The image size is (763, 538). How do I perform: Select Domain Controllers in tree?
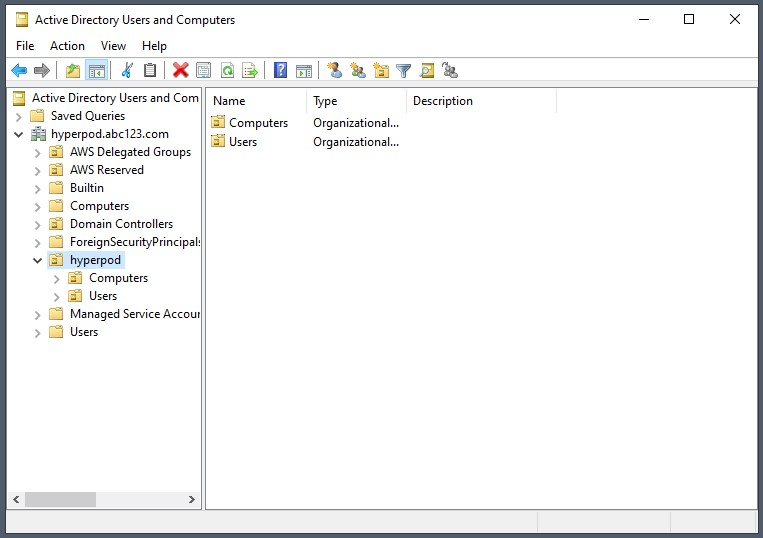tap(121, 224)
